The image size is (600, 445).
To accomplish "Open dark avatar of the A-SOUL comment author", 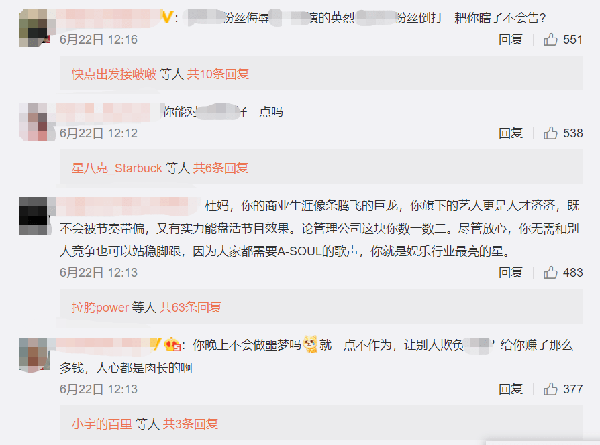I will pos(34,216).
